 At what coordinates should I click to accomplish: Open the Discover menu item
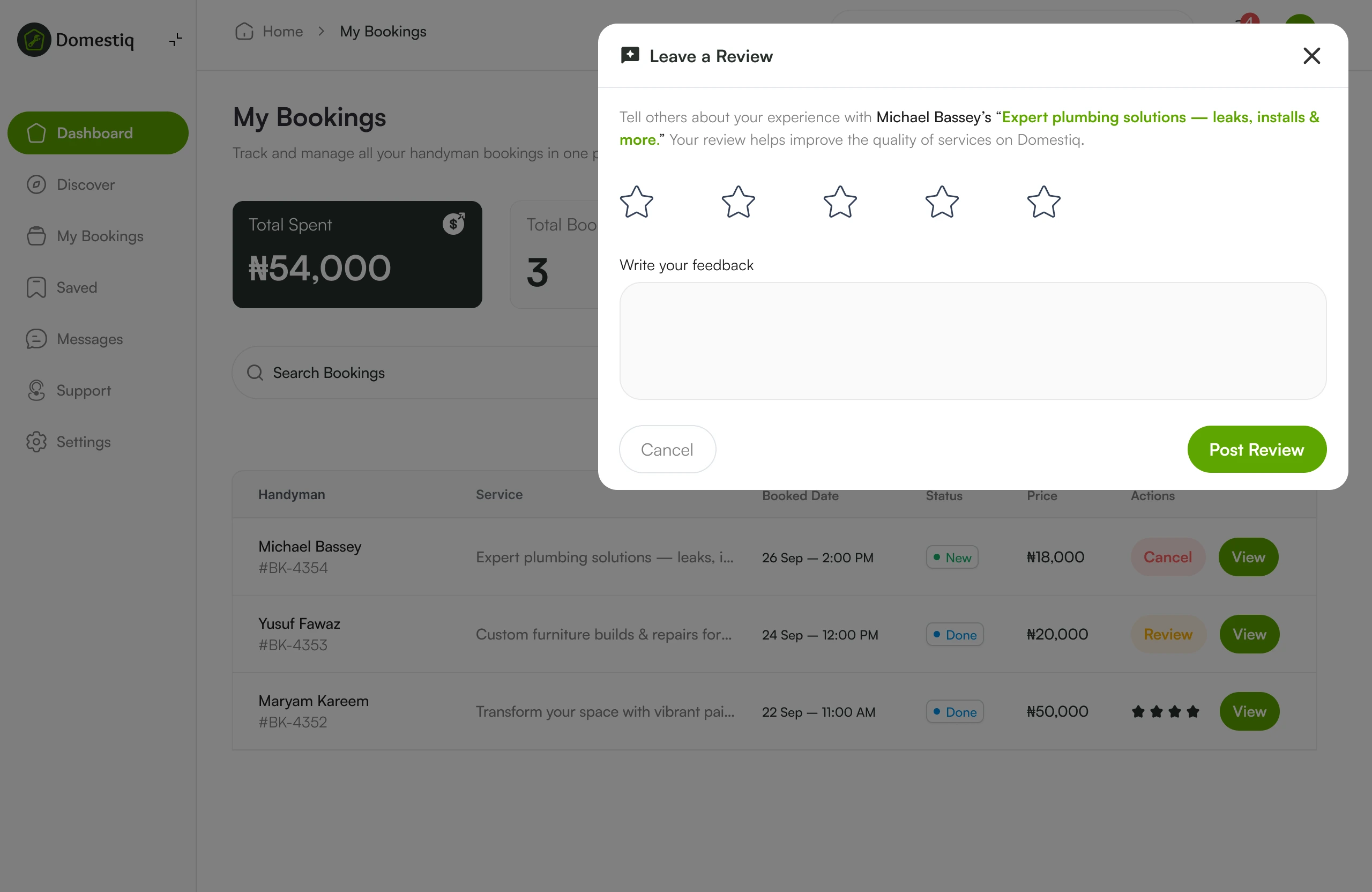(x=85, y=184)
